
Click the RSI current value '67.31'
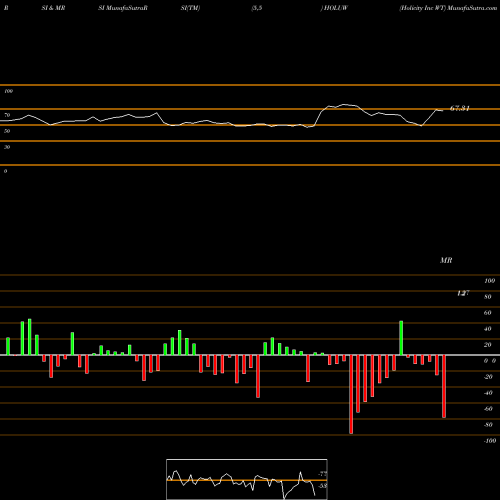(x=460, y=108)
